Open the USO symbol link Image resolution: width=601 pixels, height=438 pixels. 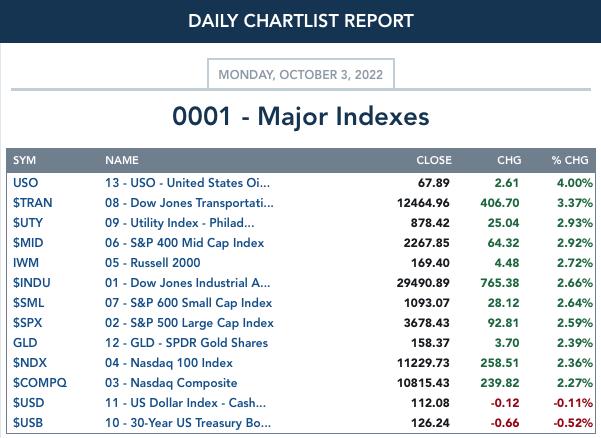point(25,183)
